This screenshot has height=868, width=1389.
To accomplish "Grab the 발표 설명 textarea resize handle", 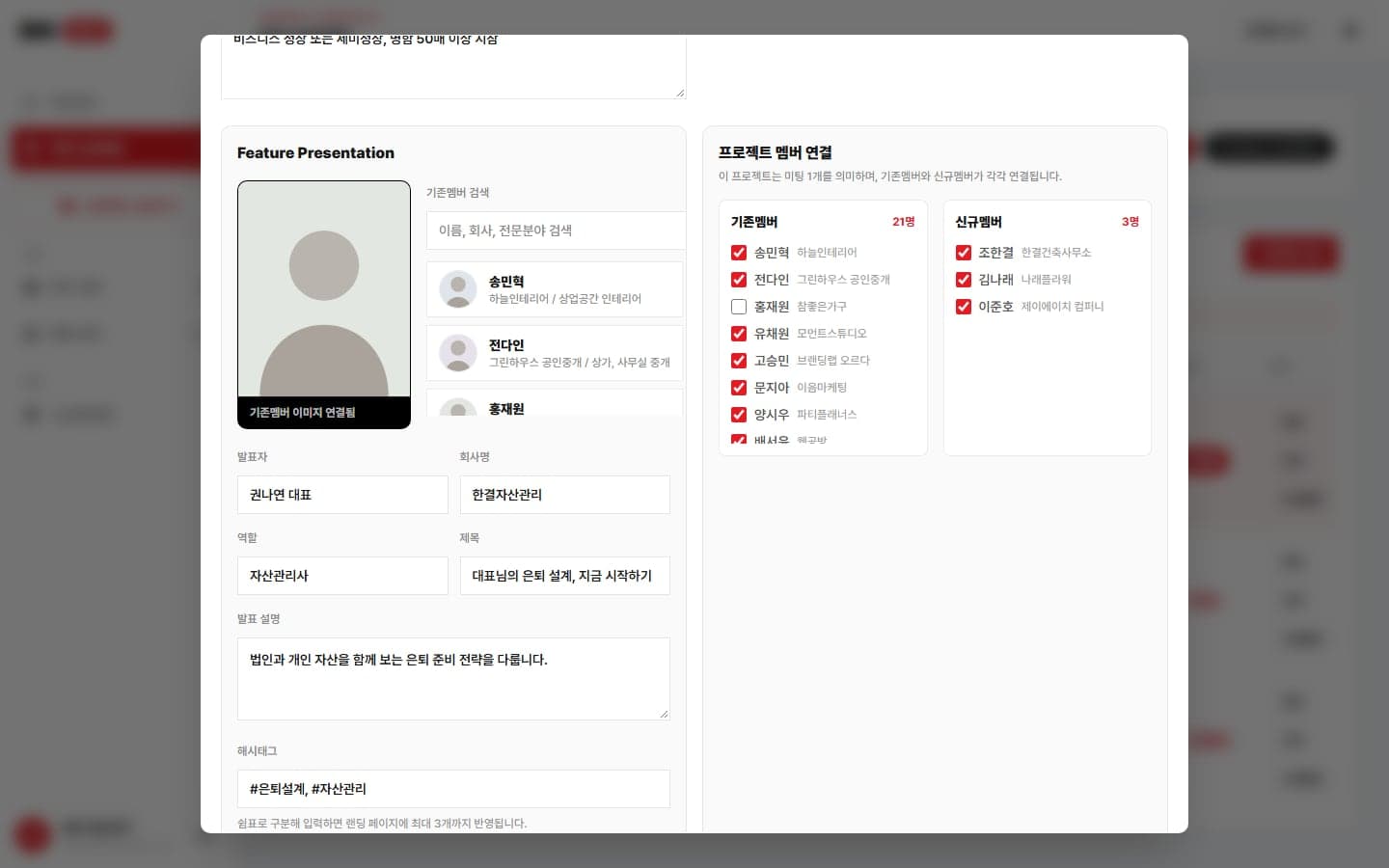I will pyautogui.click(x=664, y=714).
